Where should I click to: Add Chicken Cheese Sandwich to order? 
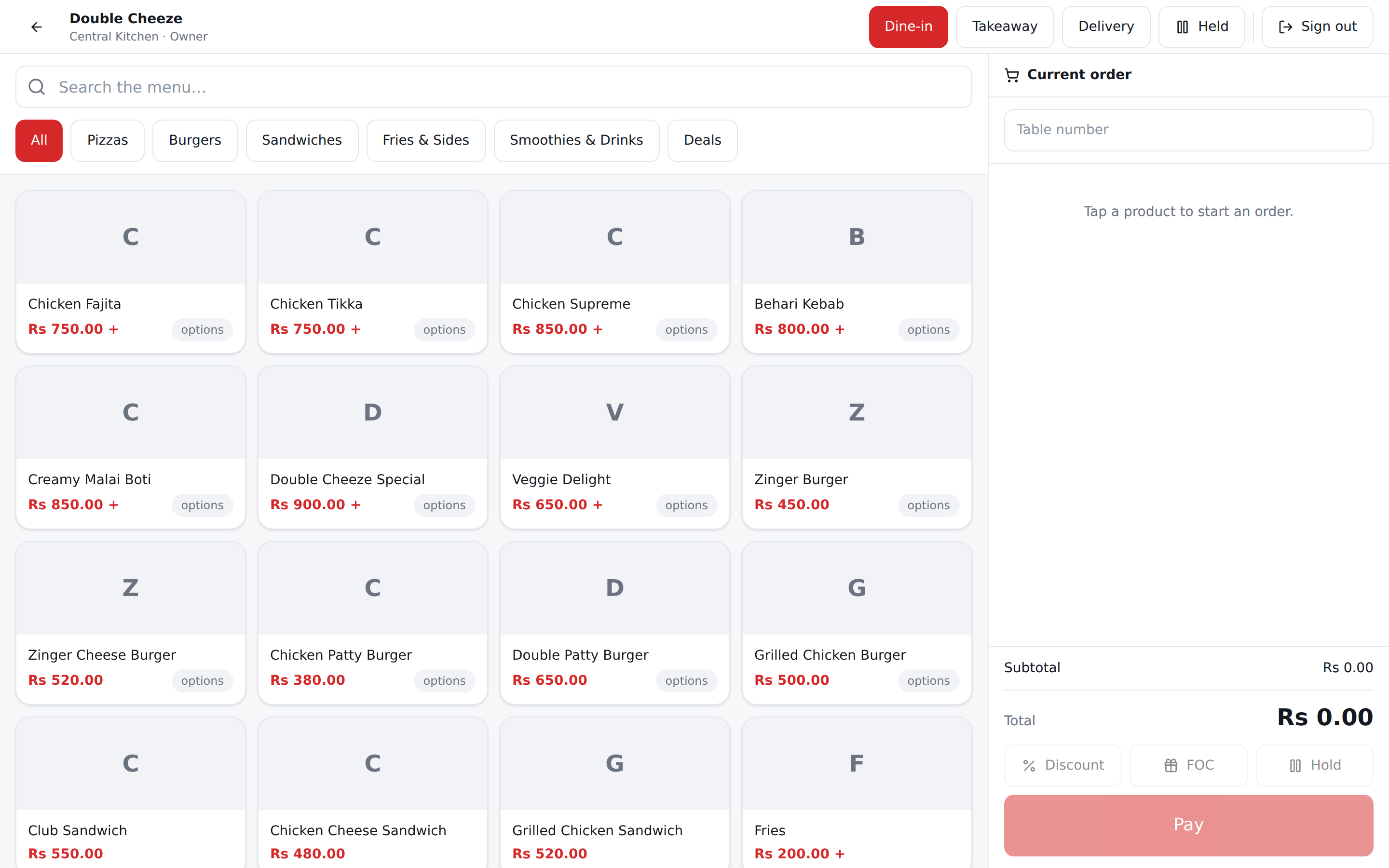[x=373, y=793]
